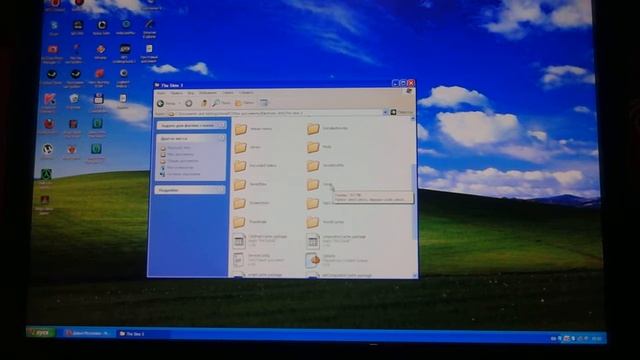
Task: Open the Search pane from toolbar
Action: coord(221,103)
